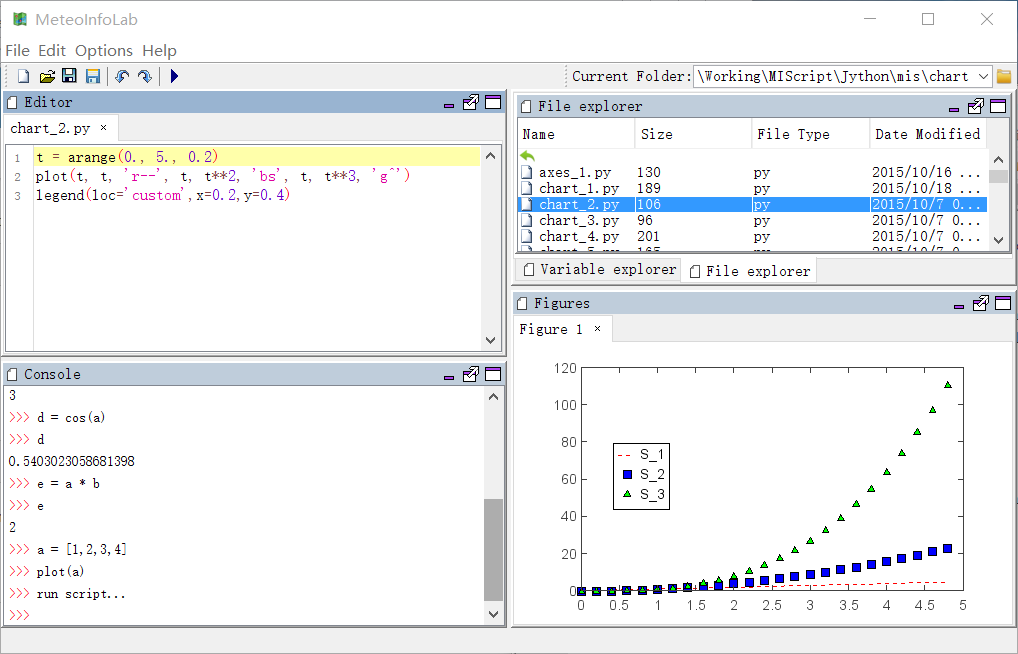The width and height of the screenshot is (1018, 654).
Task: Sort files by Date Modified column
Action: pyautogui.click(x=927, y=134)
